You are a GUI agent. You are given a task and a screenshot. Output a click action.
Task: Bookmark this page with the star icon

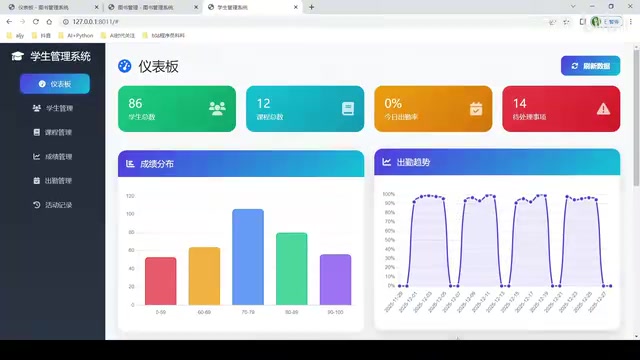click(566, 22)
